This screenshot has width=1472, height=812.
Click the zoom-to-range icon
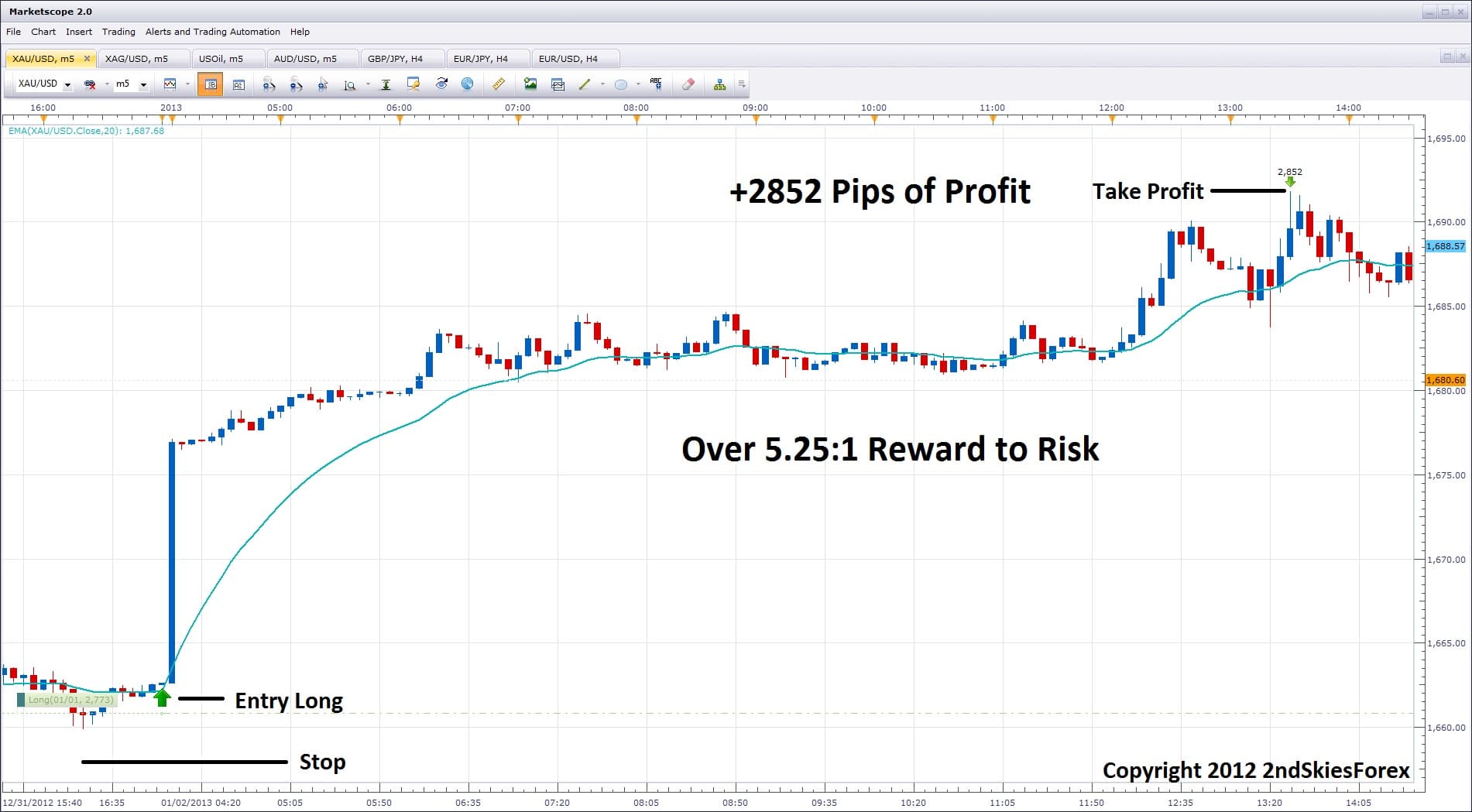pyautogui.click(x=350, y=84)
